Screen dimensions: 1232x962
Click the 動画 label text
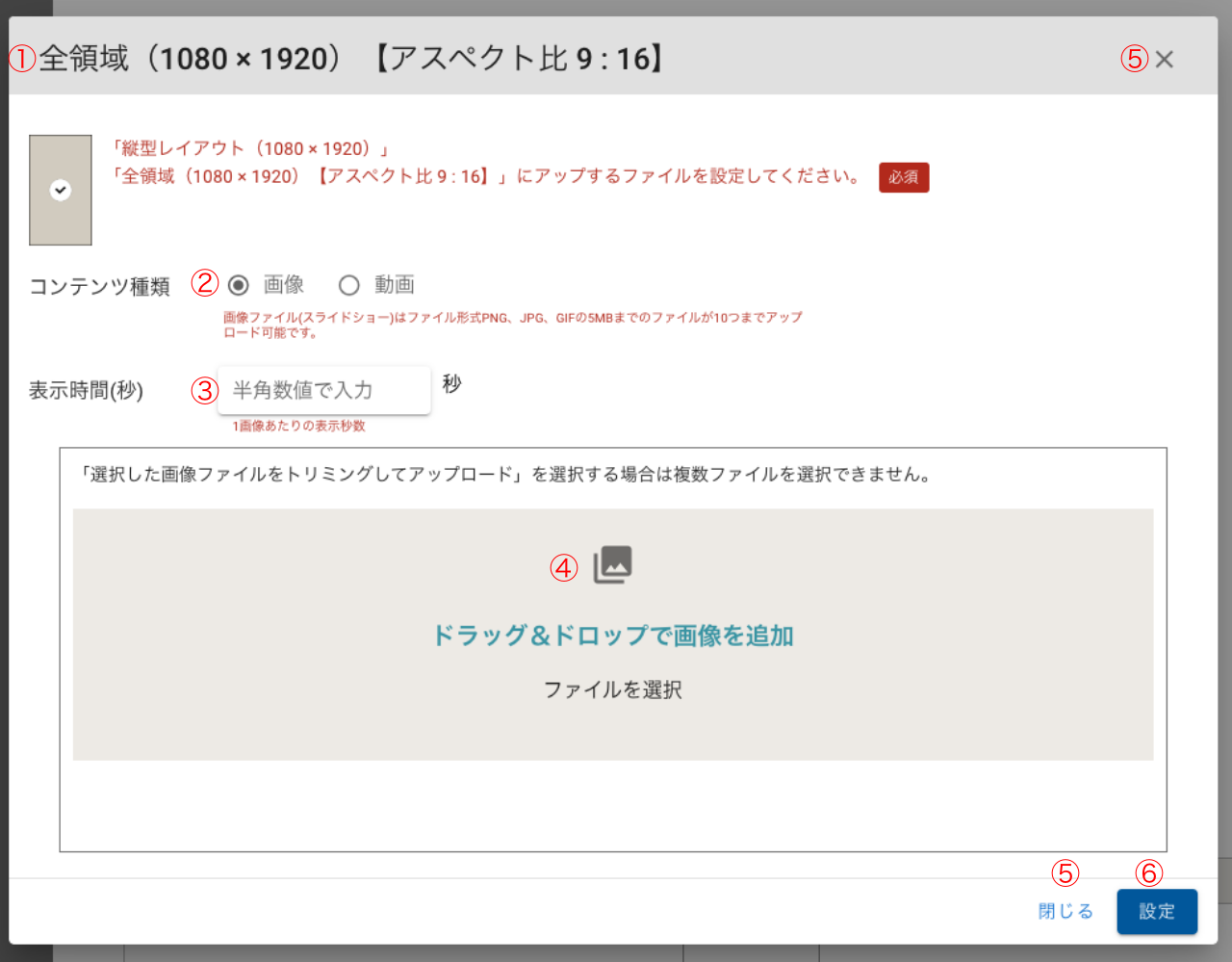click(394, 285)
